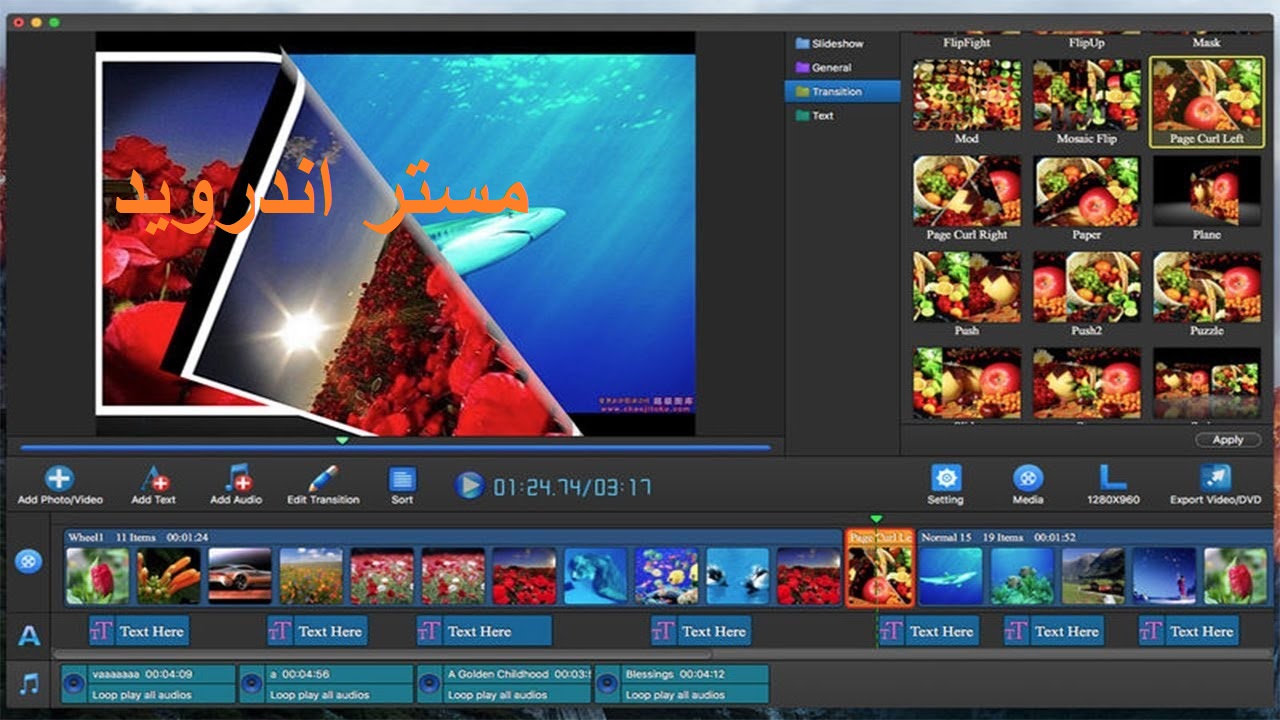1280x720 pixels.
Task: Open the Setting gear icon
Action: pos(945,478)
